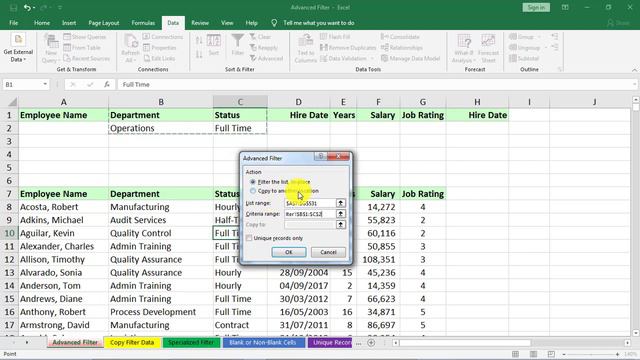The image size is (640, 360).
Task: Switch to the View ribbon tab
Action: [227, 23]
